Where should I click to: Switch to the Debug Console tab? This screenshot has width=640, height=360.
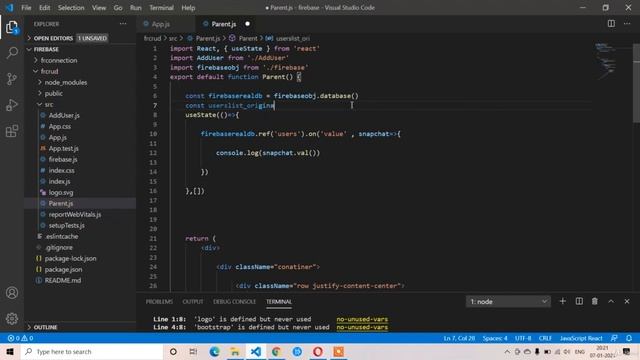(x=234, y=302)
